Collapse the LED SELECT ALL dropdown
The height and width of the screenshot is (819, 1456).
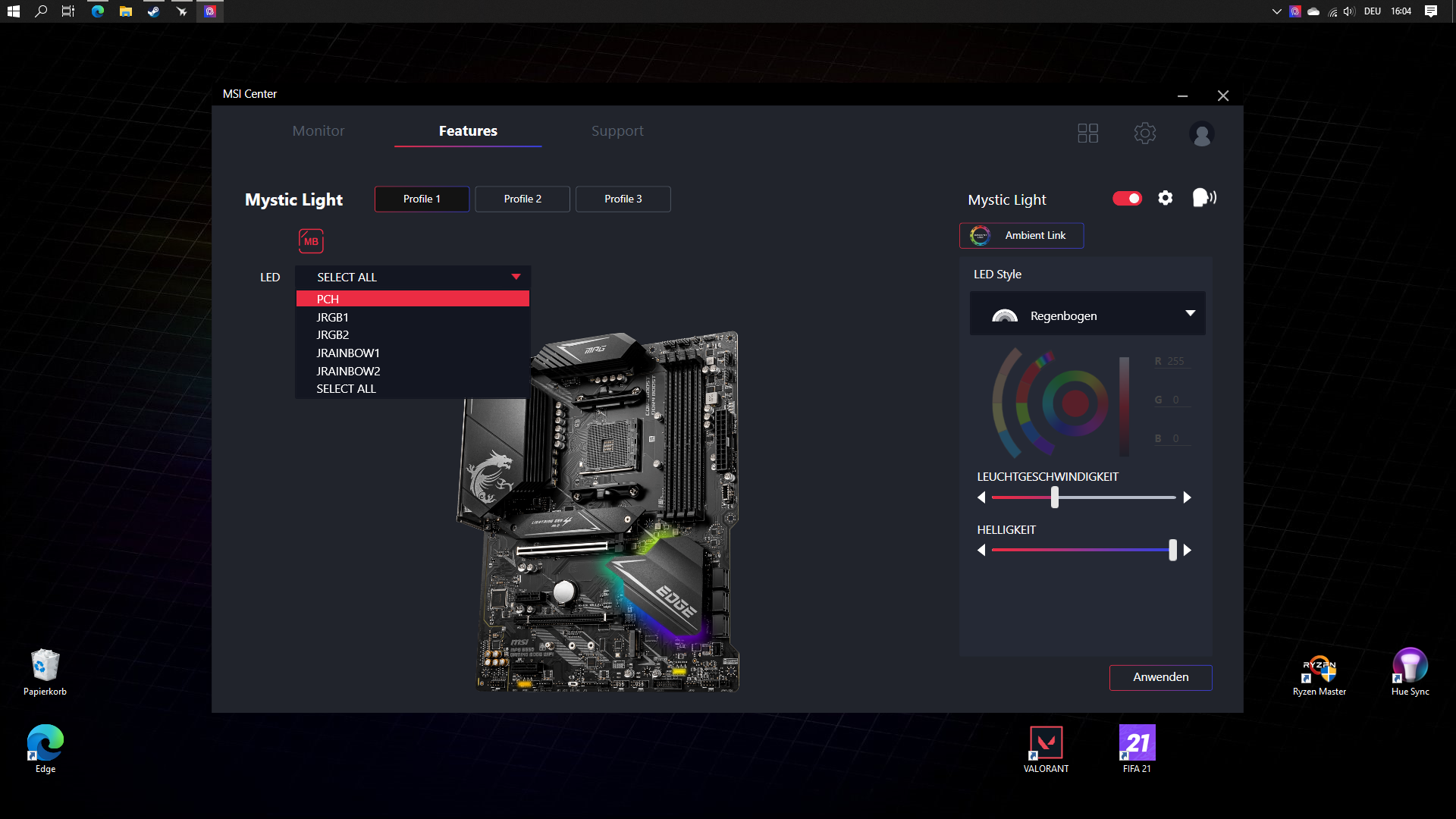(516, 277)
